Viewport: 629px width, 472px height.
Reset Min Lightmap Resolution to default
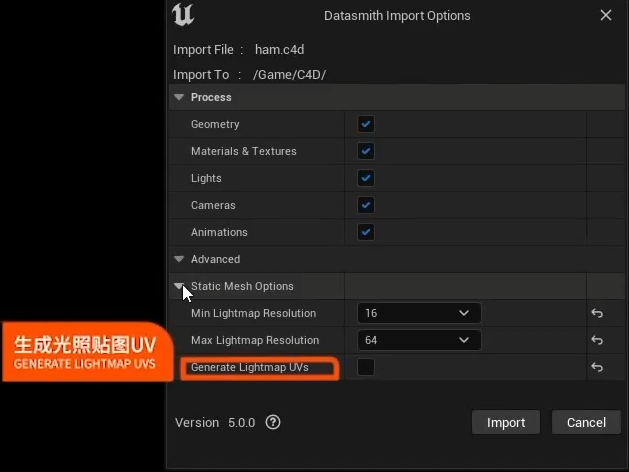tap(597, 313)
